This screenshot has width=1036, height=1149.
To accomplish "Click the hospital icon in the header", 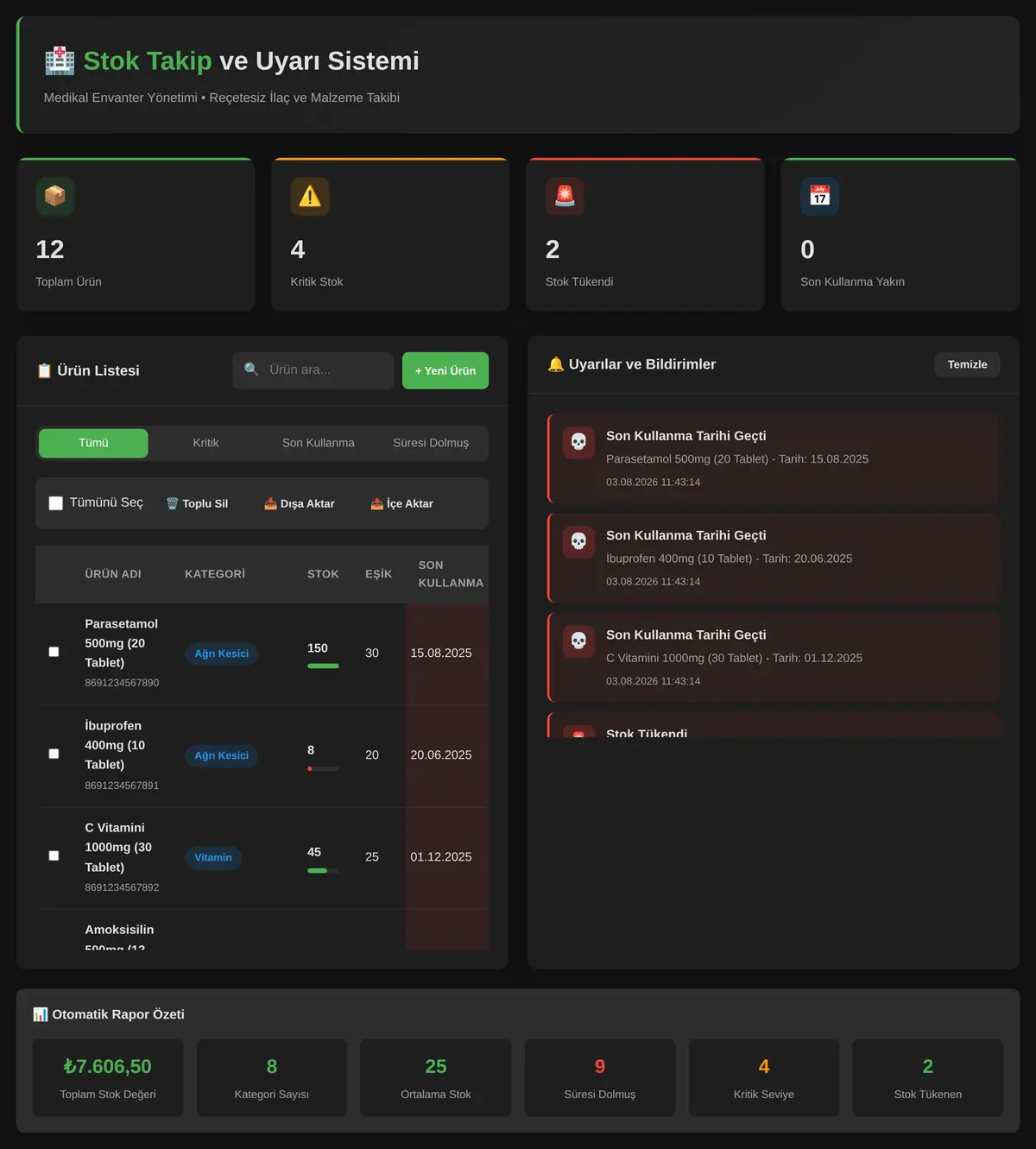I will 60,61.
